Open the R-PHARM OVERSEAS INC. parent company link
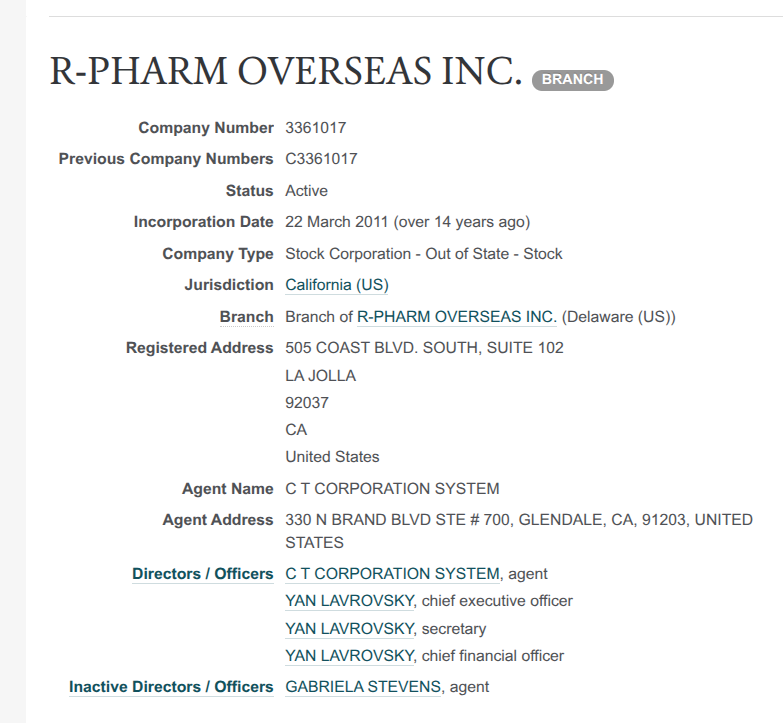The width and height of the screenshot is (783, 723). point(456,317)
